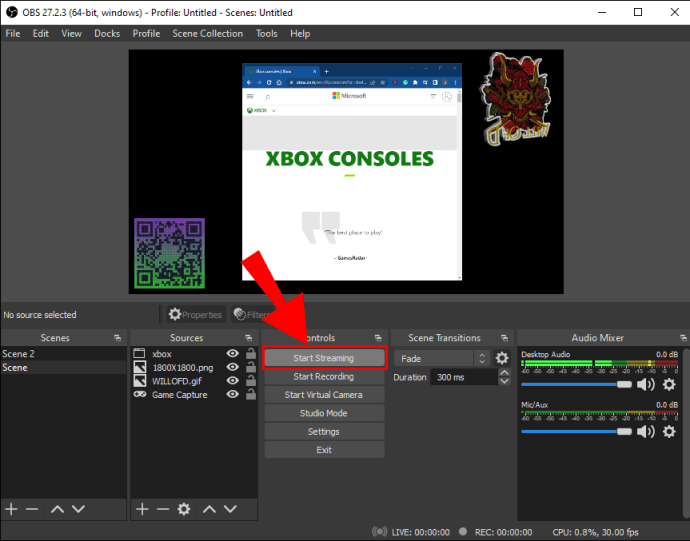This screenshot has height=541, width=690.
Task: Open Mic/Aux settings gear
Action: click(669, 431)
